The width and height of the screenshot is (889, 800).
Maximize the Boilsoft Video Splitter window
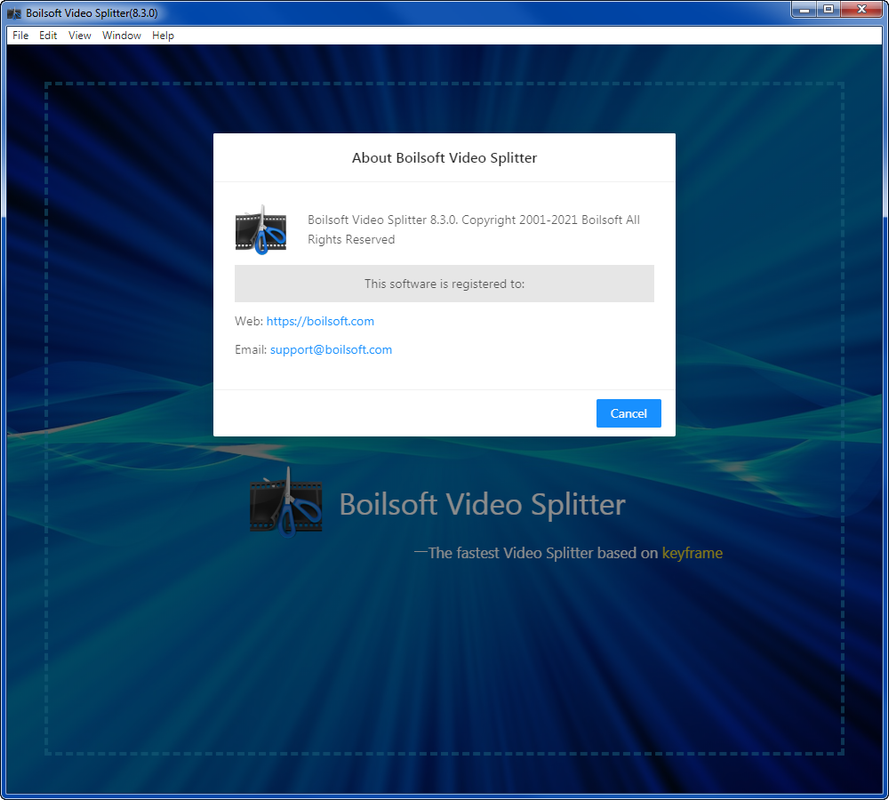[828, 10]
